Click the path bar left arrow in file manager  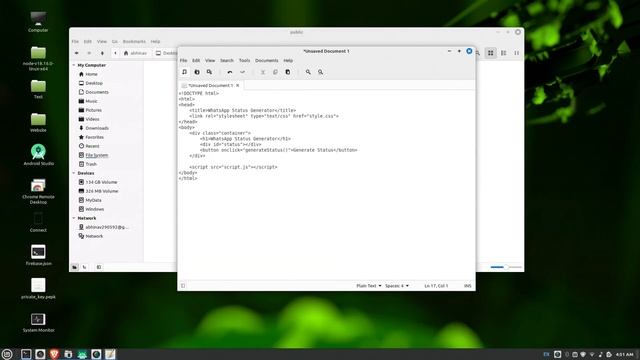pyautogui.click(x=115, y=53)
